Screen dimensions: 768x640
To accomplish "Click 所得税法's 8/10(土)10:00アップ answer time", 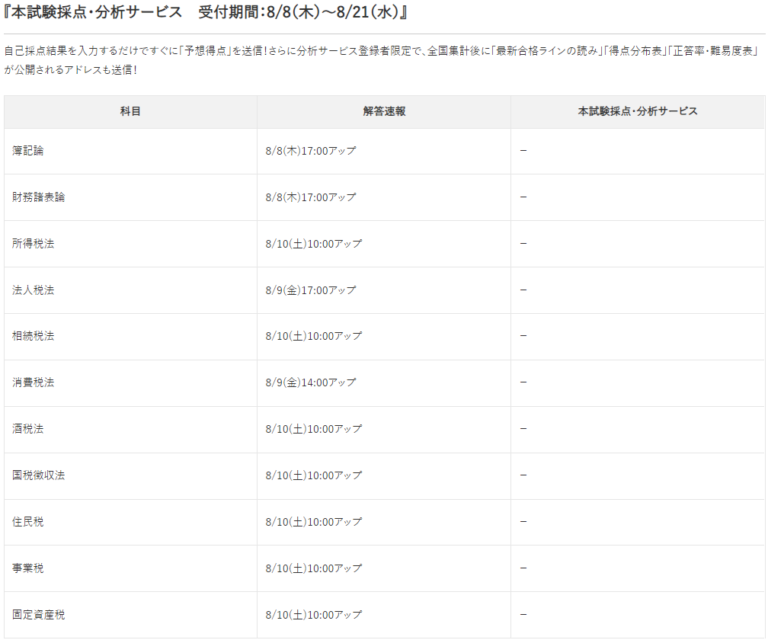I will click(313, 243).
